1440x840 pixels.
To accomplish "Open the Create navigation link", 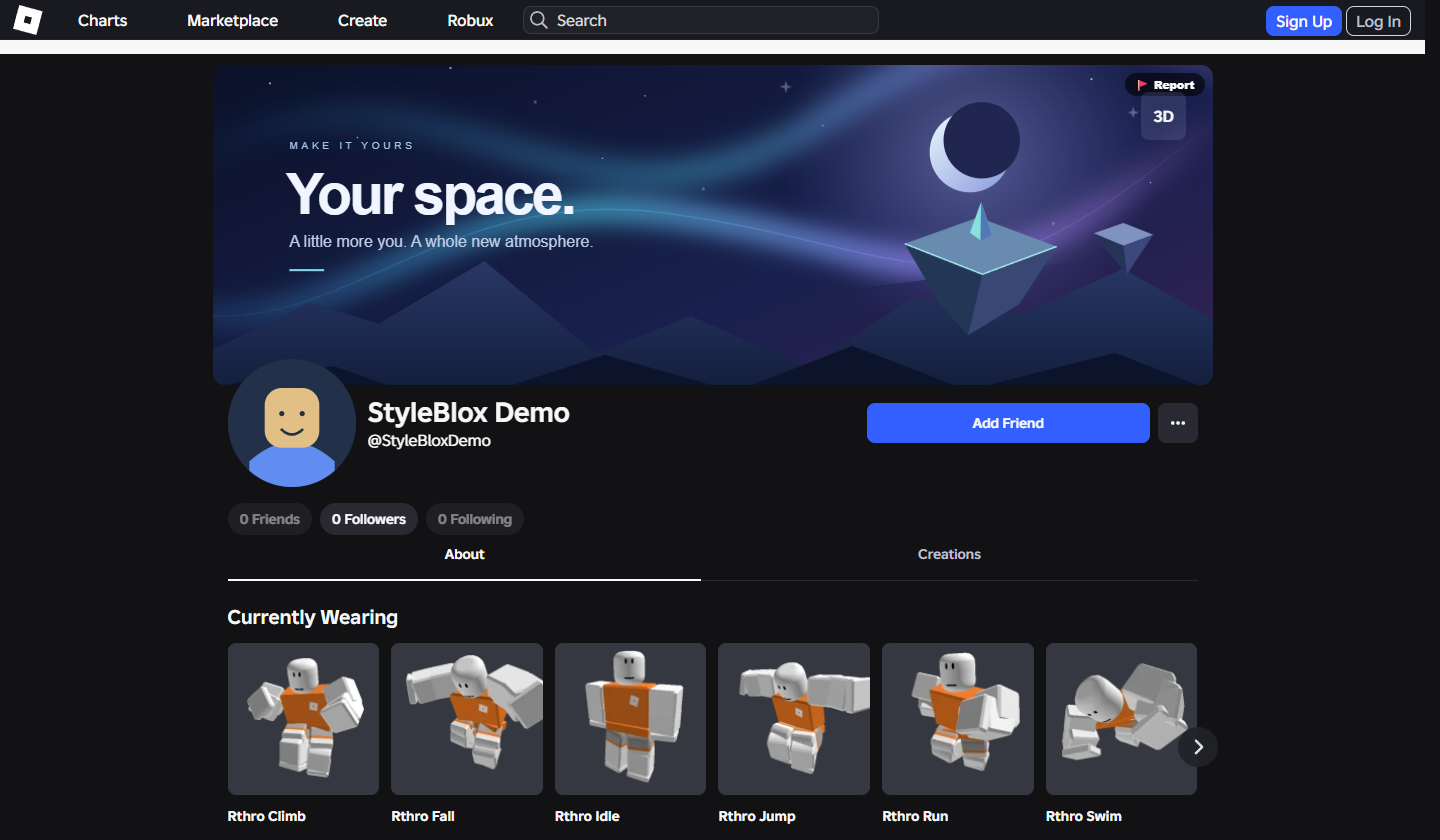I will pos(362,20).
